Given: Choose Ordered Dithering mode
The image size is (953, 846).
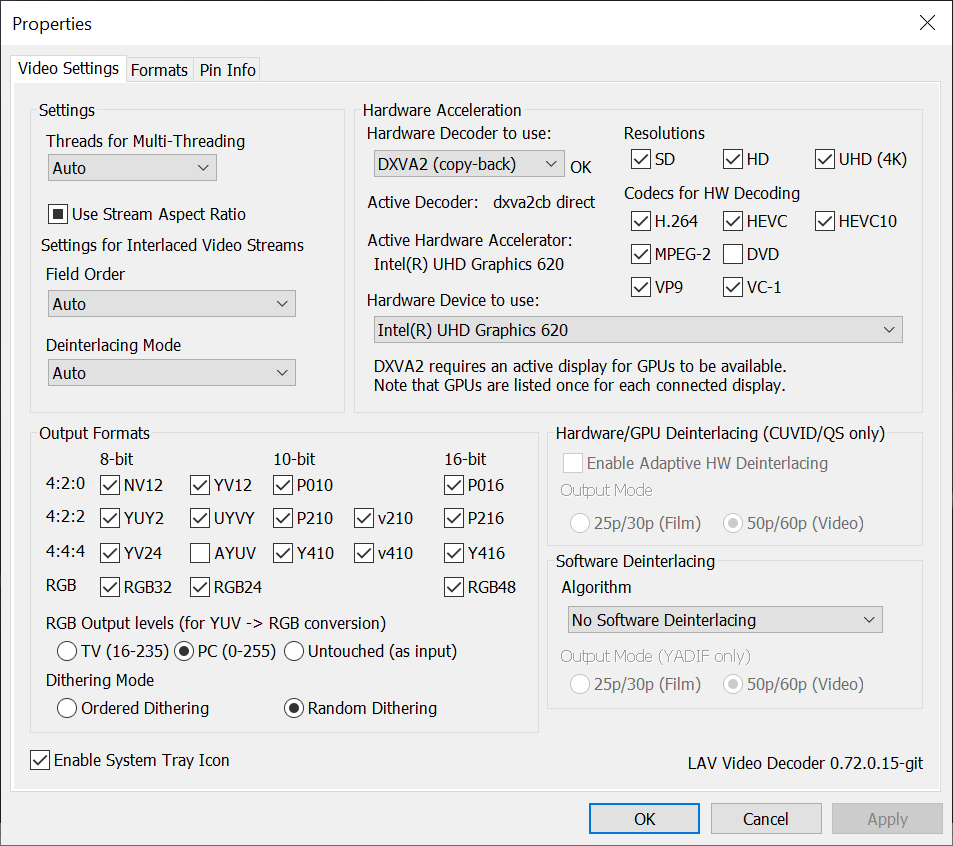Looking at the screenshot, I should coord(67,708).
